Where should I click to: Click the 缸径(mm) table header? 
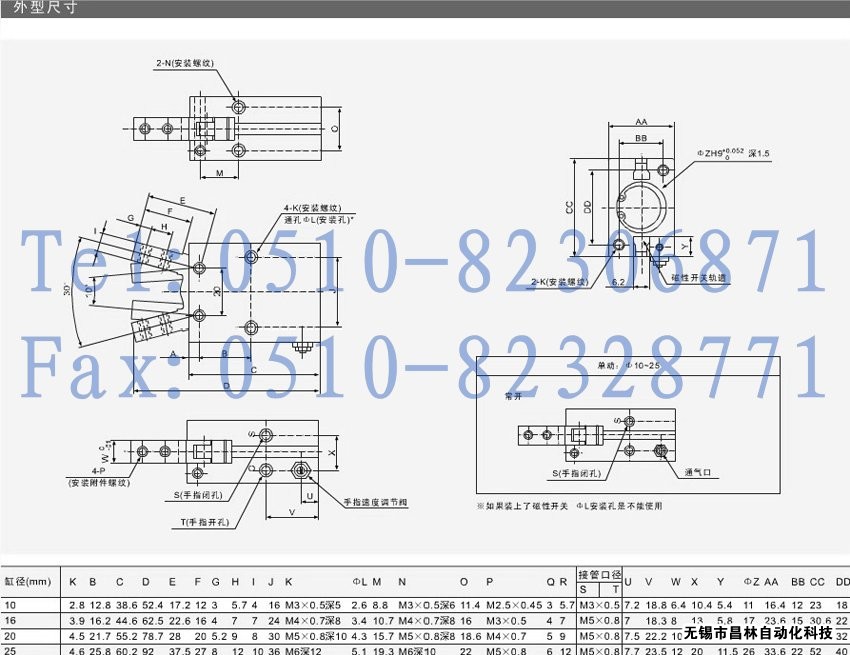click(x=27, y=581)
